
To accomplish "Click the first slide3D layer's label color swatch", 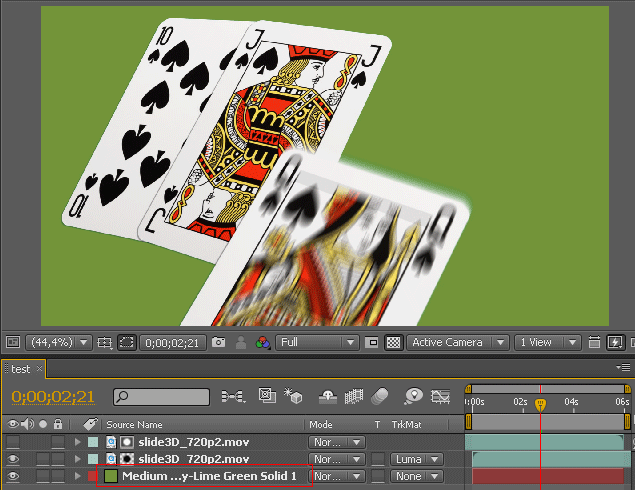I will (93, 442).
